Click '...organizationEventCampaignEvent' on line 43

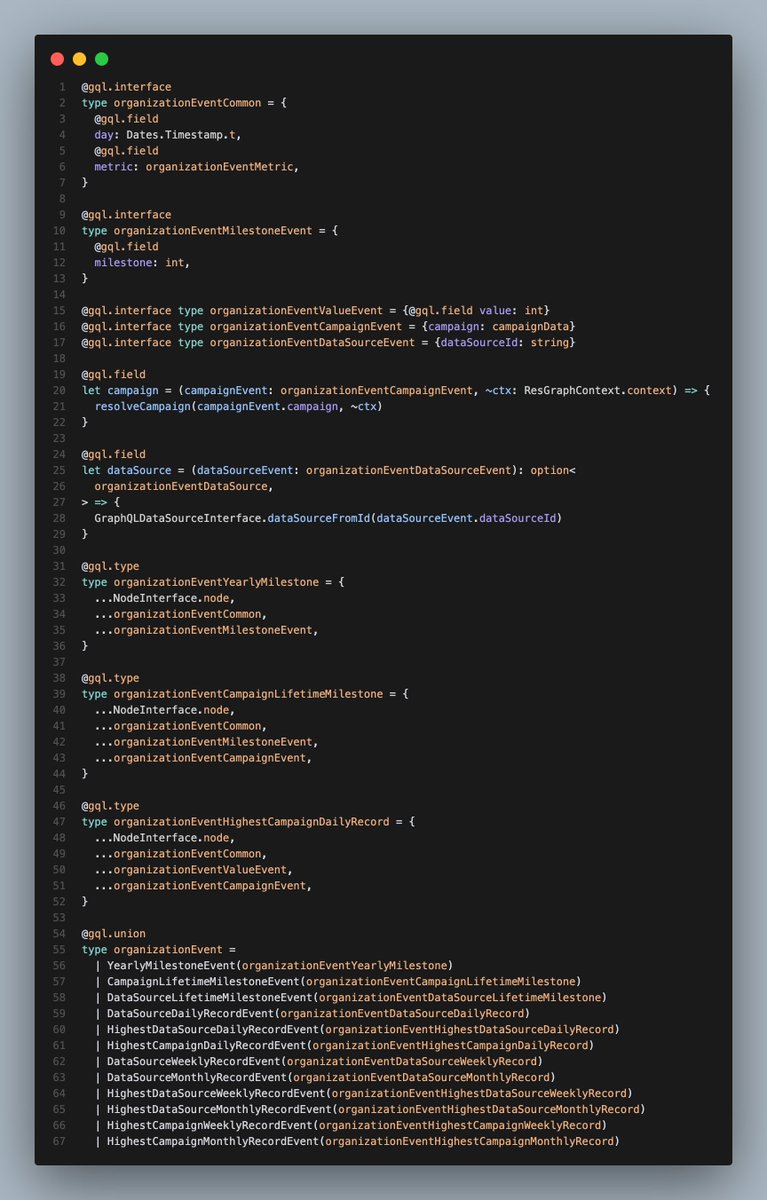click(202, 759)
